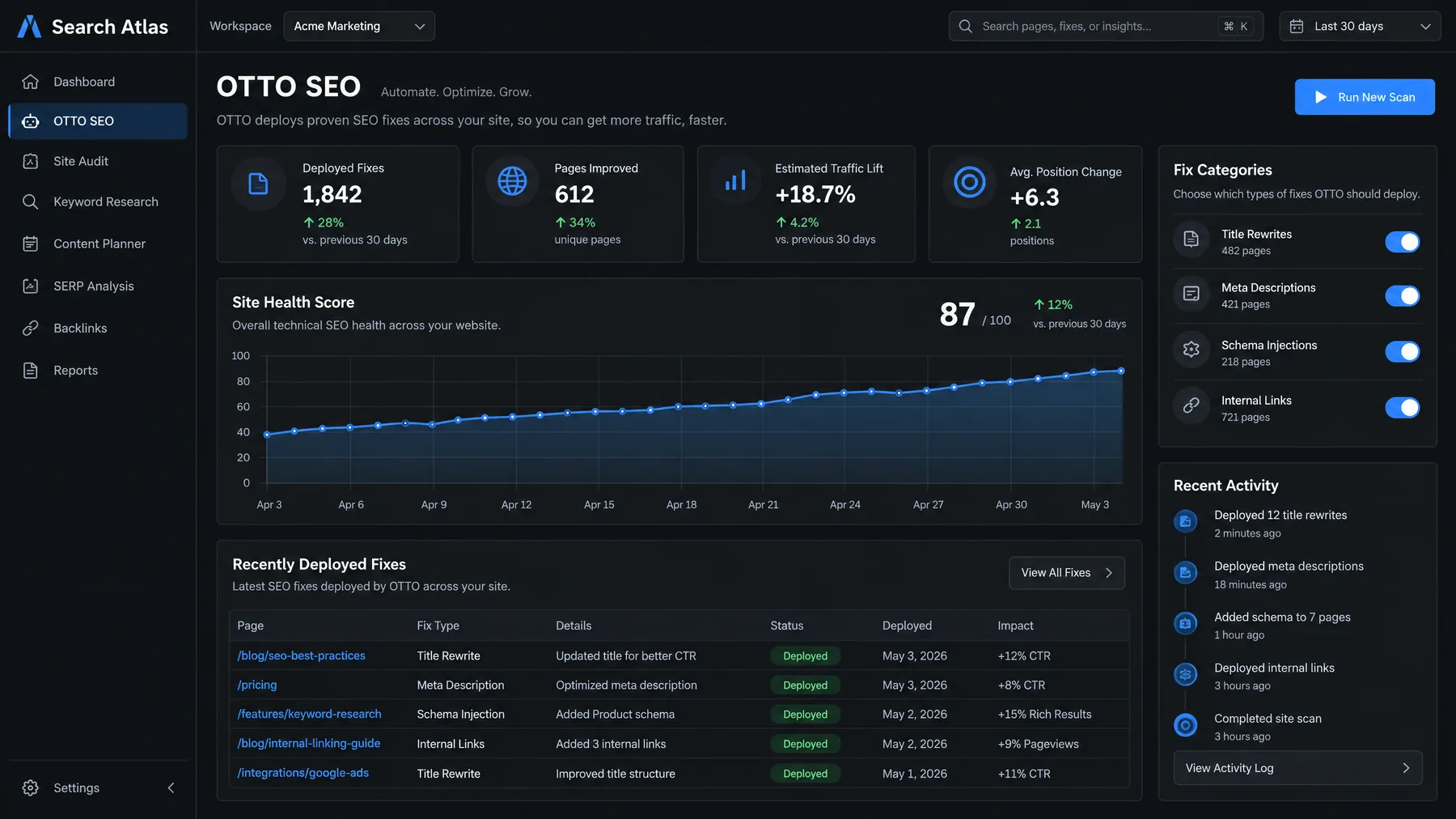1456x819 pixels.
Task: Open the View Activity Log button
Action: pyautogui.click(x=1297, y=768)
